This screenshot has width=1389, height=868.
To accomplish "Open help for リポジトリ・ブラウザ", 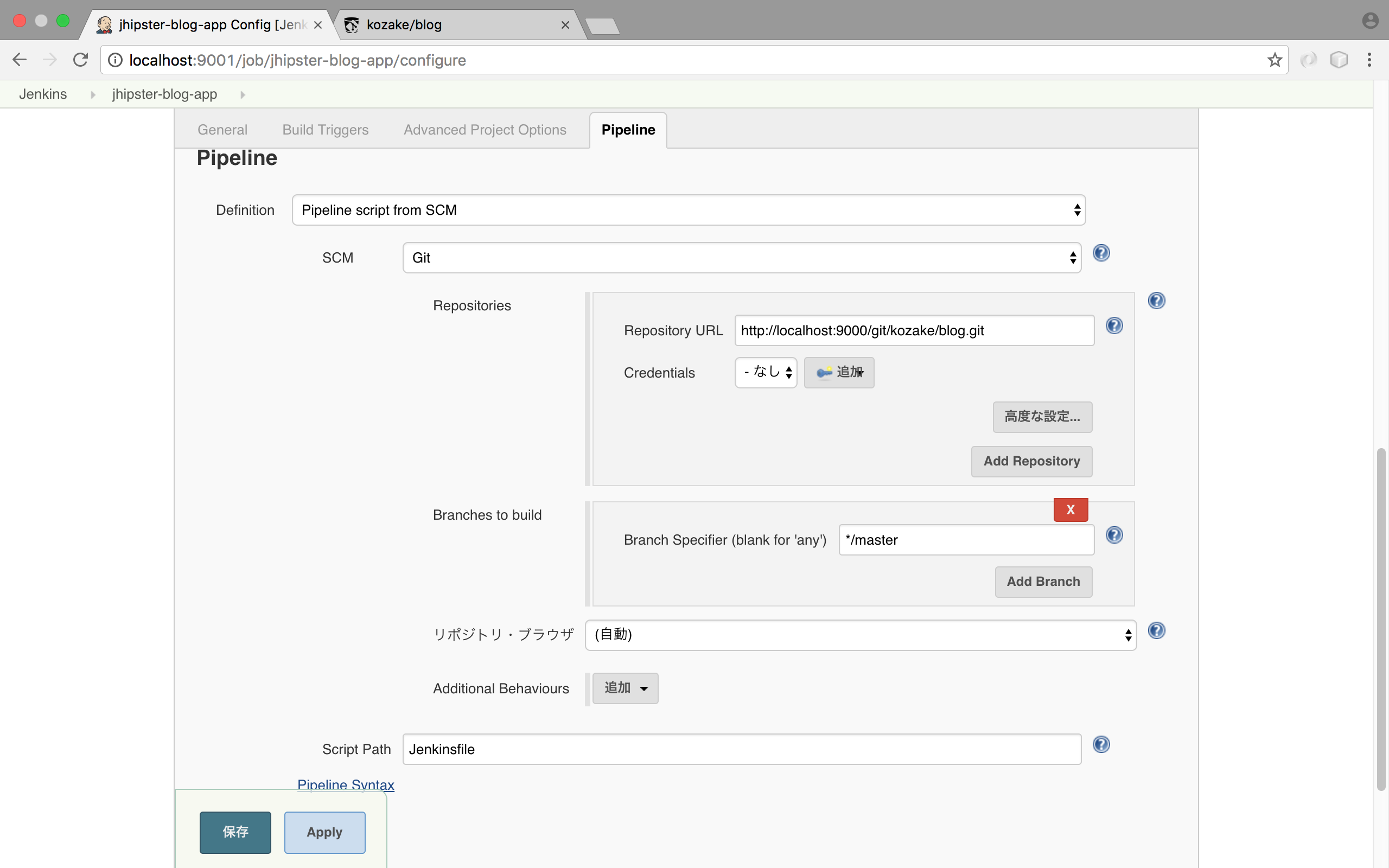I will tap(1156, 631).
